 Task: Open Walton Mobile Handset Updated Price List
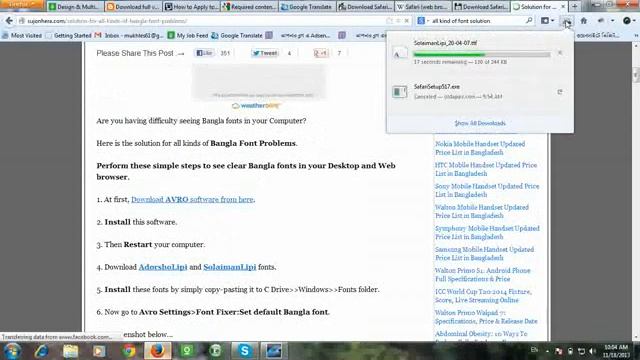pyautogui.click(x=482, y=211)
